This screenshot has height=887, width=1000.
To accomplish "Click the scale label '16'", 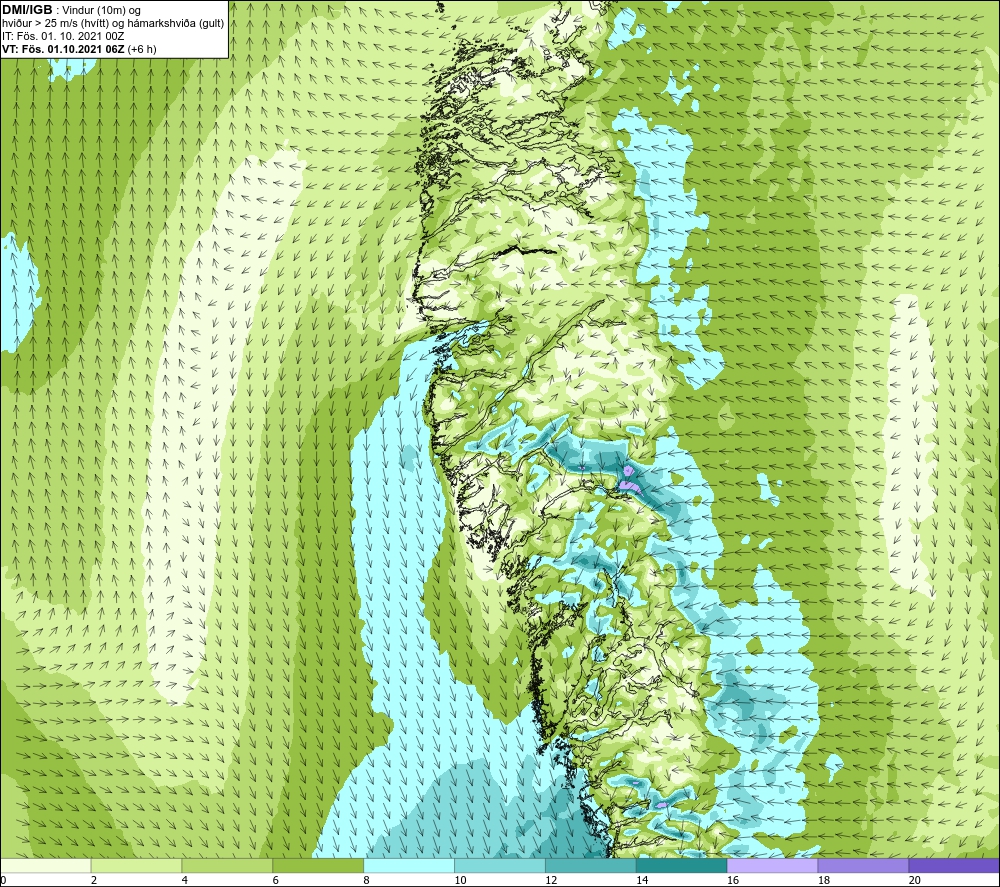I will pyautogui.click(x=733, y=881).
